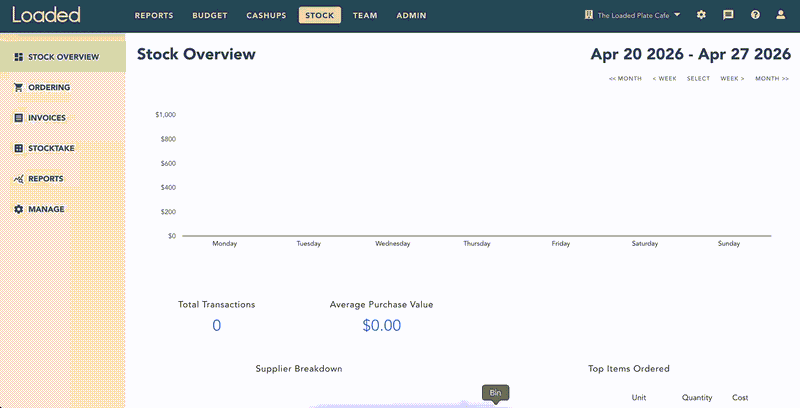Click the Total Transactions value 0
The image size is (800, 408).
(x=216, y=325)
